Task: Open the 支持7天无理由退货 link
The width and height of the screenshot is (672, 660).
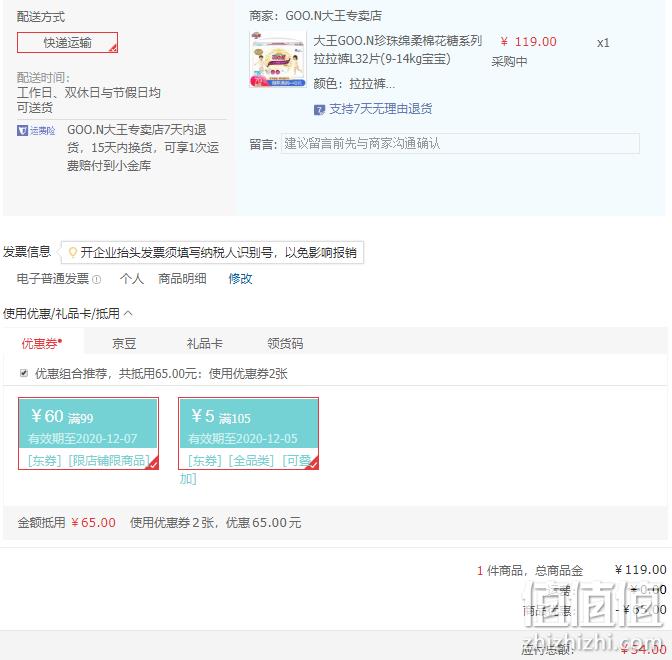Action: [380, 109]
